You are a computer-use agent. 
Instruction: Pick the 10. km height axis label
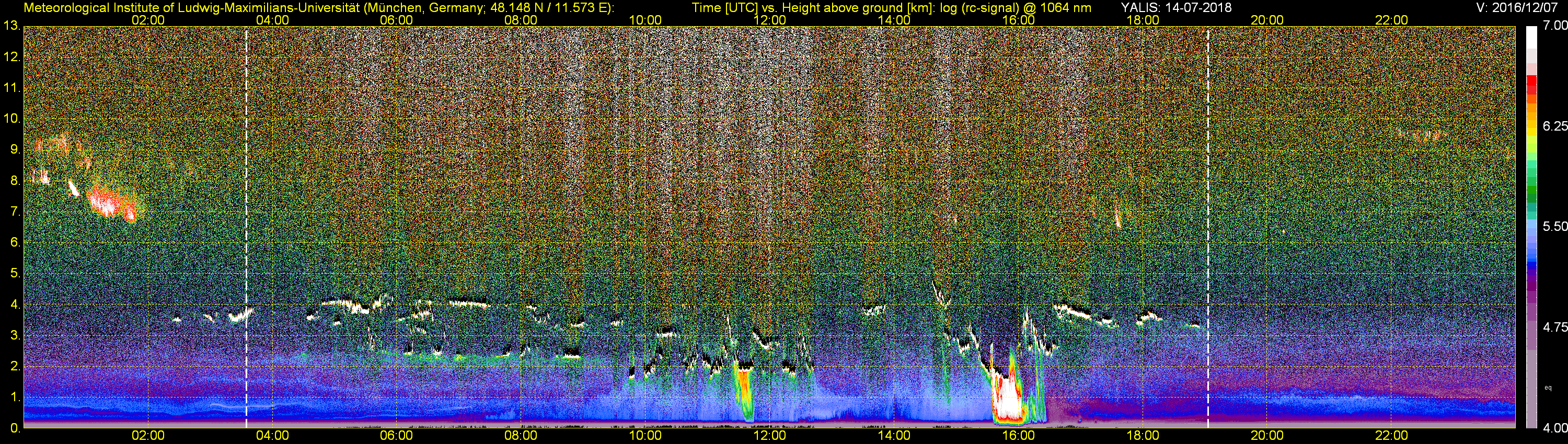(12, 119)
